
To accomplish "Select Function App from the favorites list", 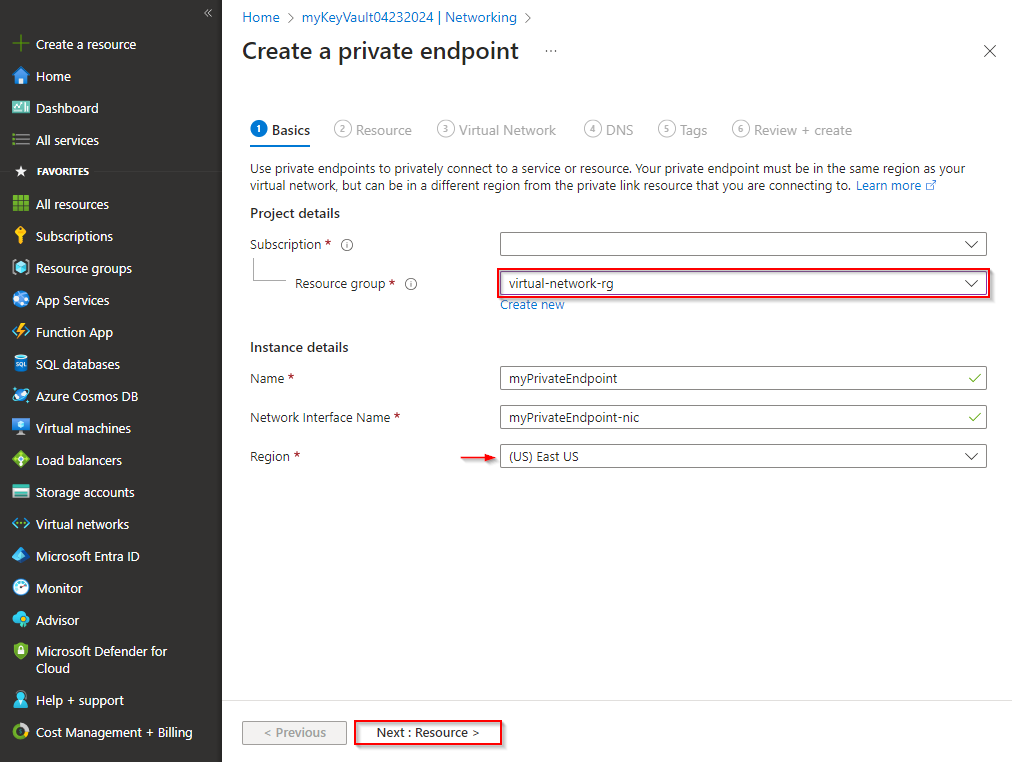I will (75, 331).
